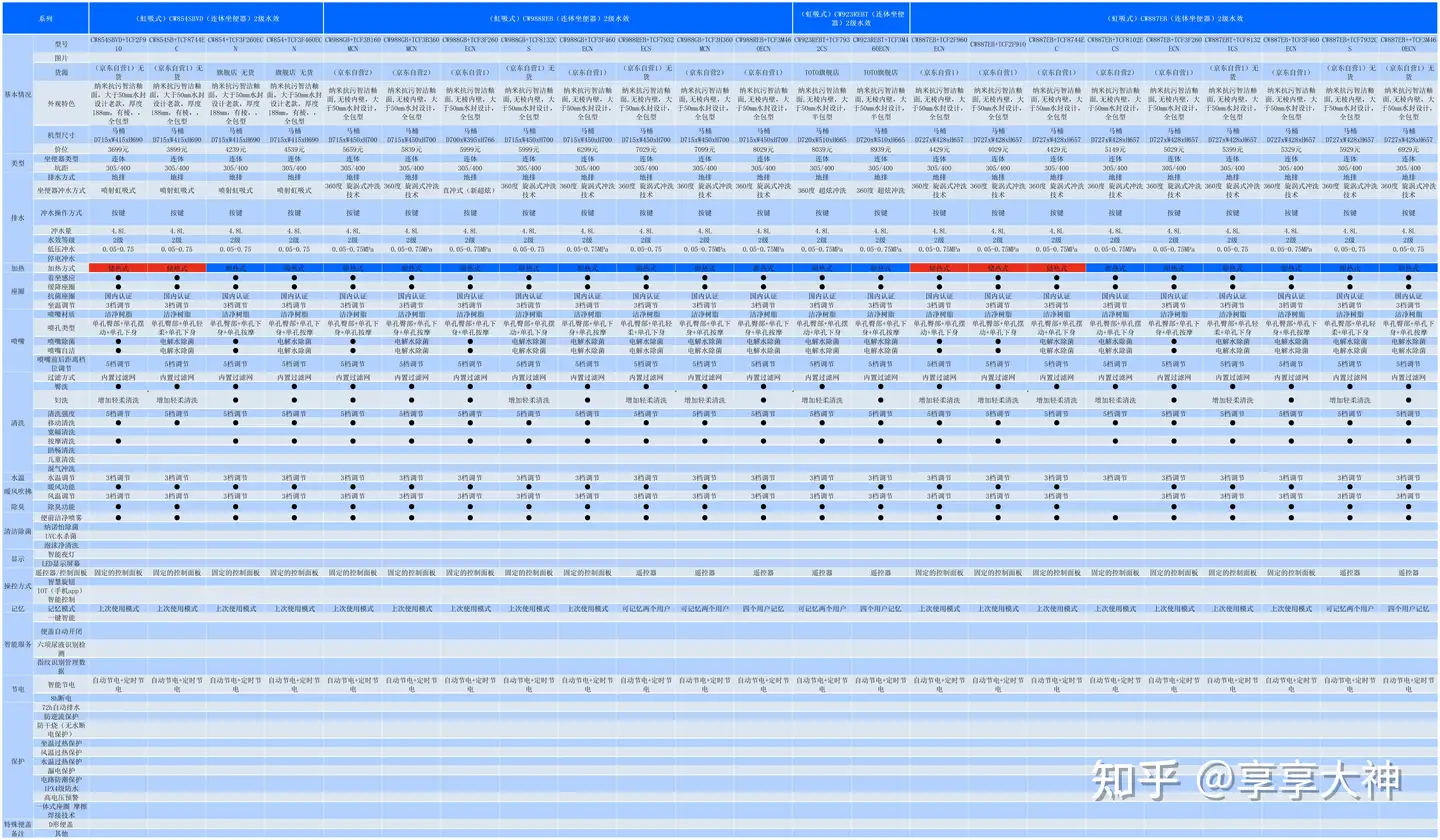
Task: Select the 5659元 price cell
Action: tap(353, 149)
